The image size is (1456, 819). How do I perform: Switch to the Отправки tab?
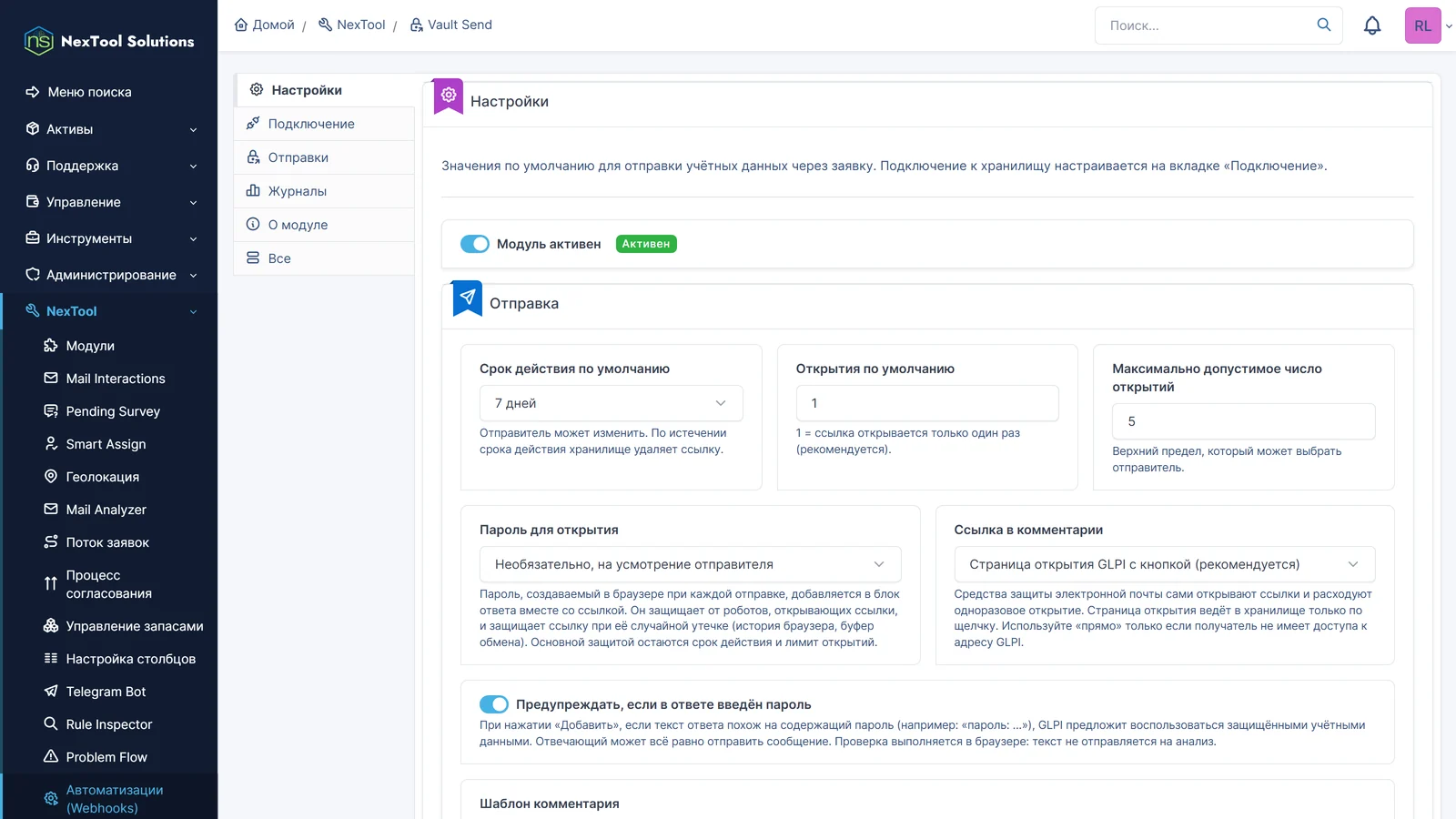pos(324,157)
